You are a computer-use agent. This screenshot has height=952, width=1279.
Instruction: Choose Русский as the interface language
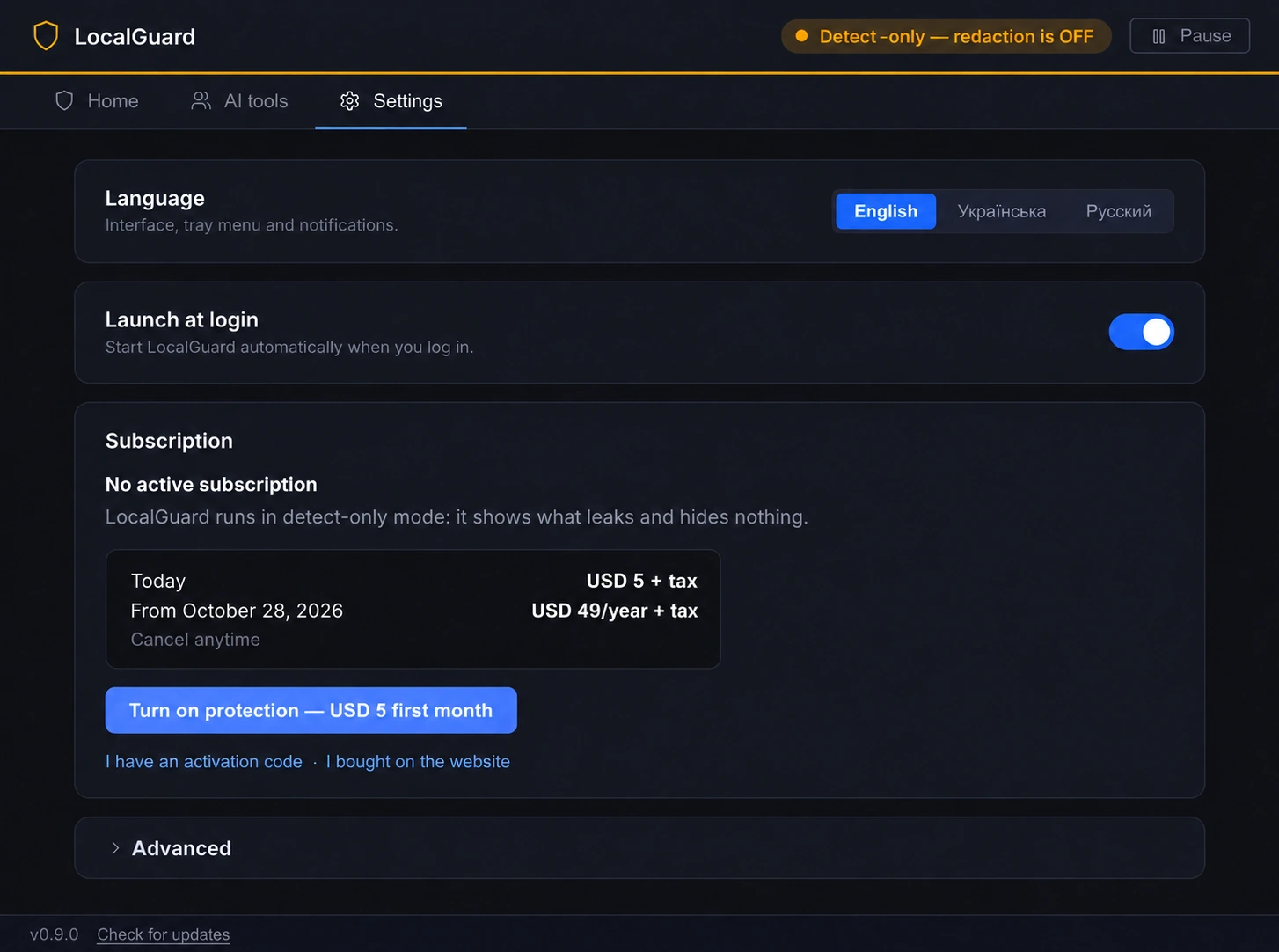coord(1118,211)
